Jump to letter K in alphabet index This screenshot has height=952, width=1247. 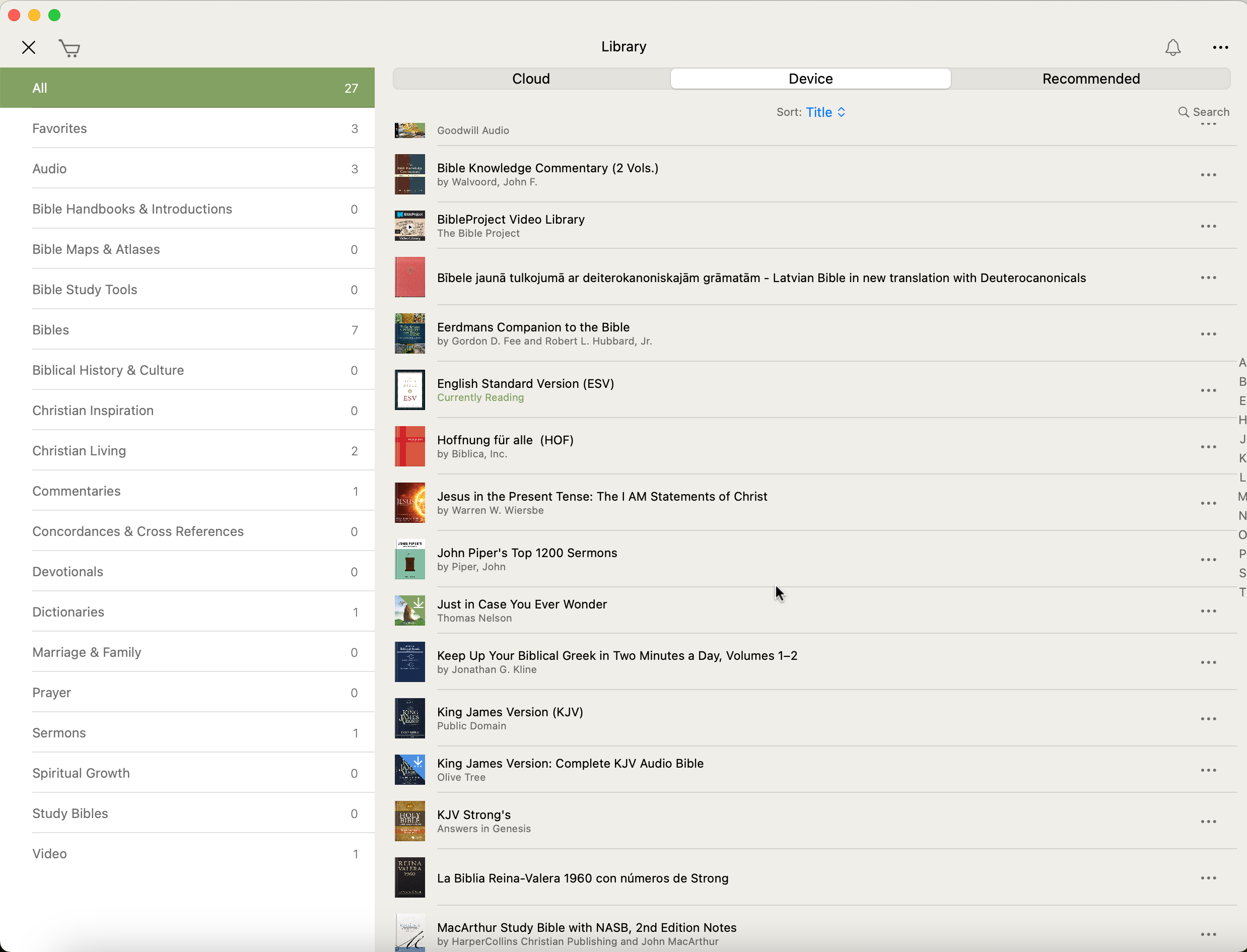tap(1242, 458)
